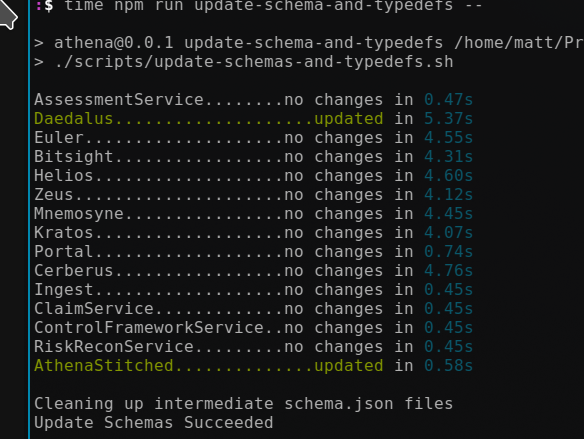Click the RiskReconService line
Viewport: 584px width, 439px height.
[253, 347]
